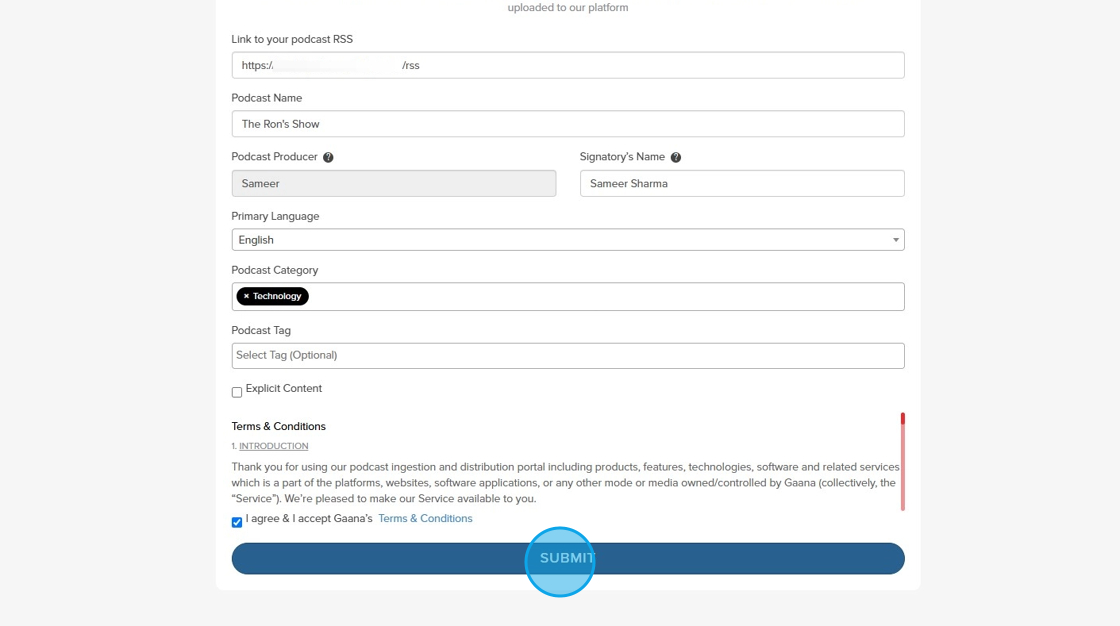The width and height of the screenshot is (1120, 626).
Task: Remove the Technology category tag
Action: coord(246,296)
